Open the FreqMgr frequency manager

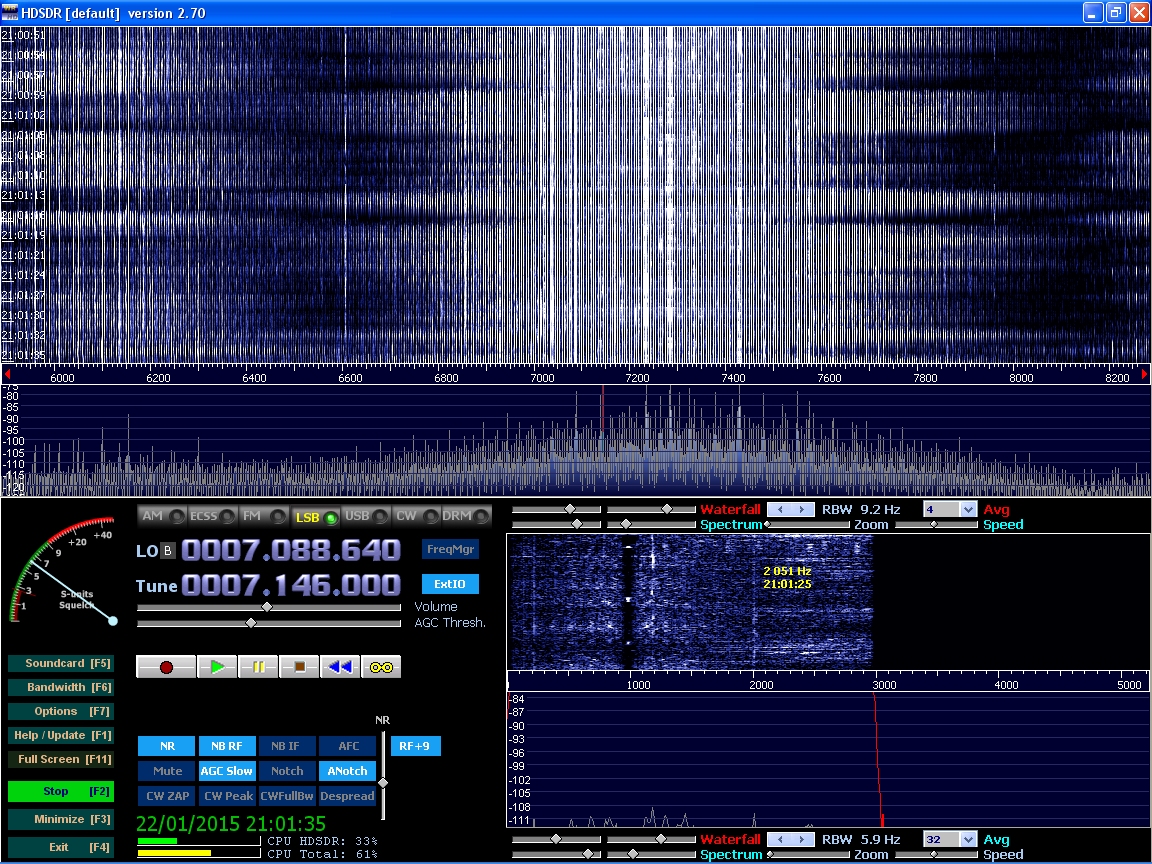[450, 549]
